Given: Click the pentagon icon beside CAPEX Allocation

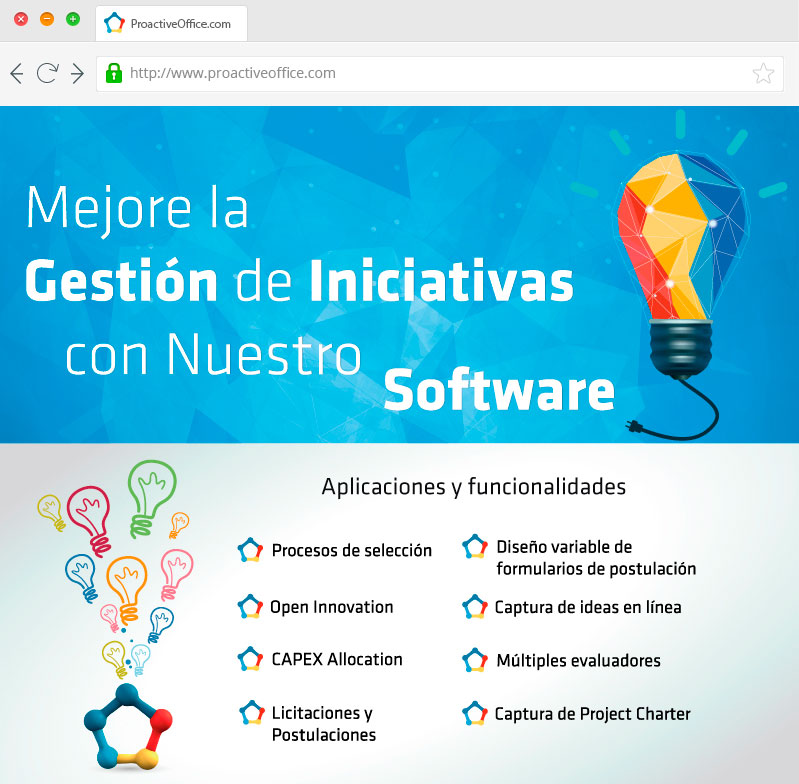Looking at the screenshot, I should tap(250, 660).
